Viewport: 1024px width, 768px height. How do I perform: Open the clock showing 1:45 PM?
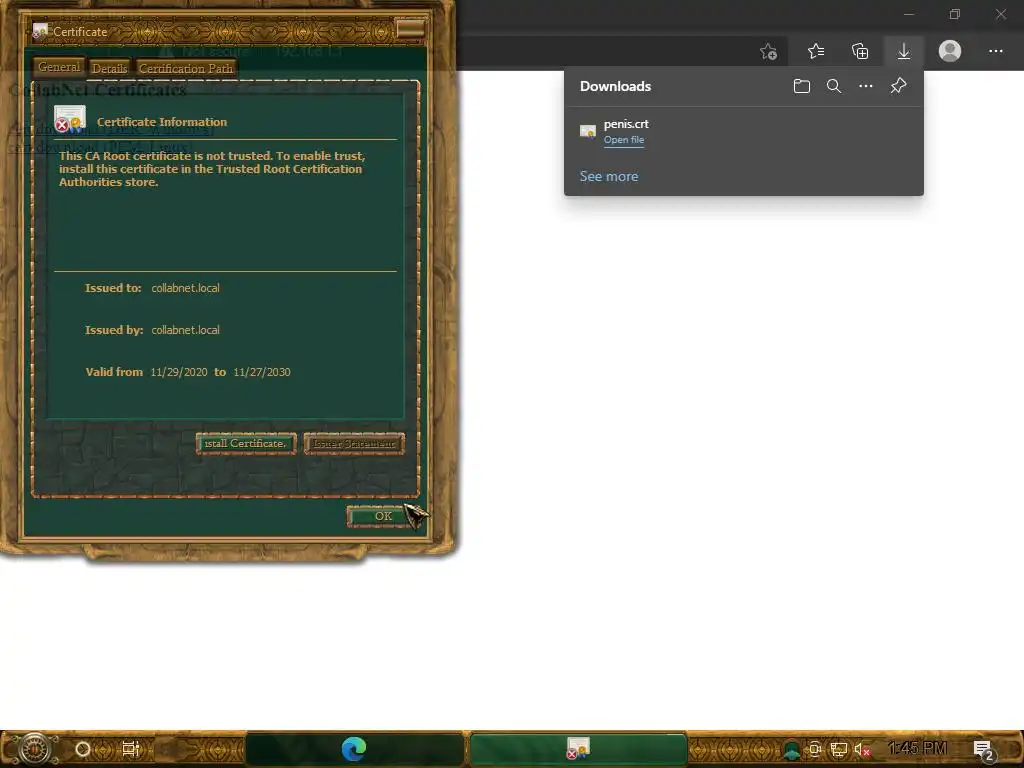[x=917, y=748]
